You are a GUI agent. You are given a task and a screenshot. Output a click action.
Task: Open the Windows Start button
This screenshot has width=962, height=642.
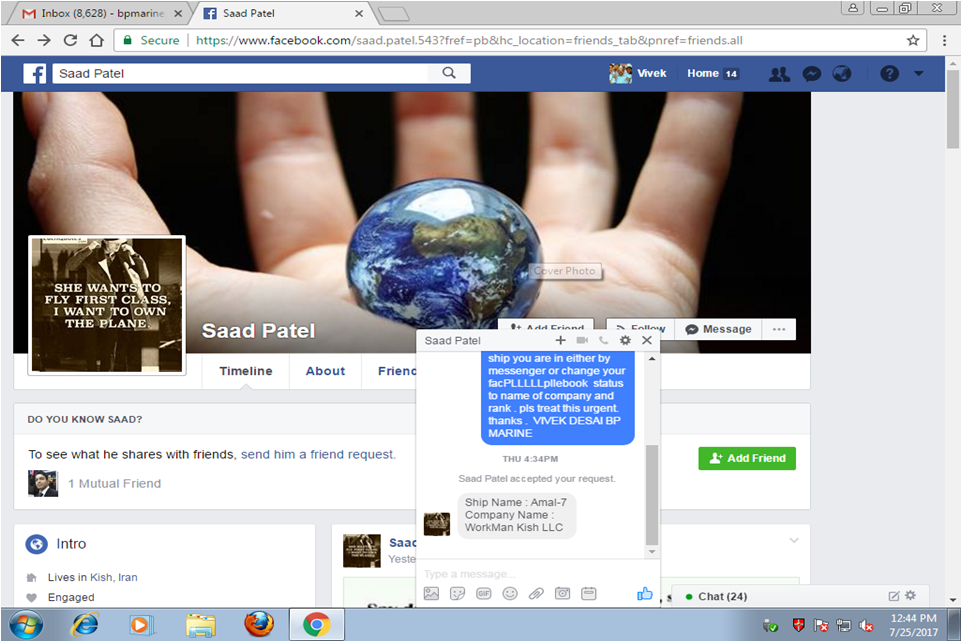(x=25, y=625)
